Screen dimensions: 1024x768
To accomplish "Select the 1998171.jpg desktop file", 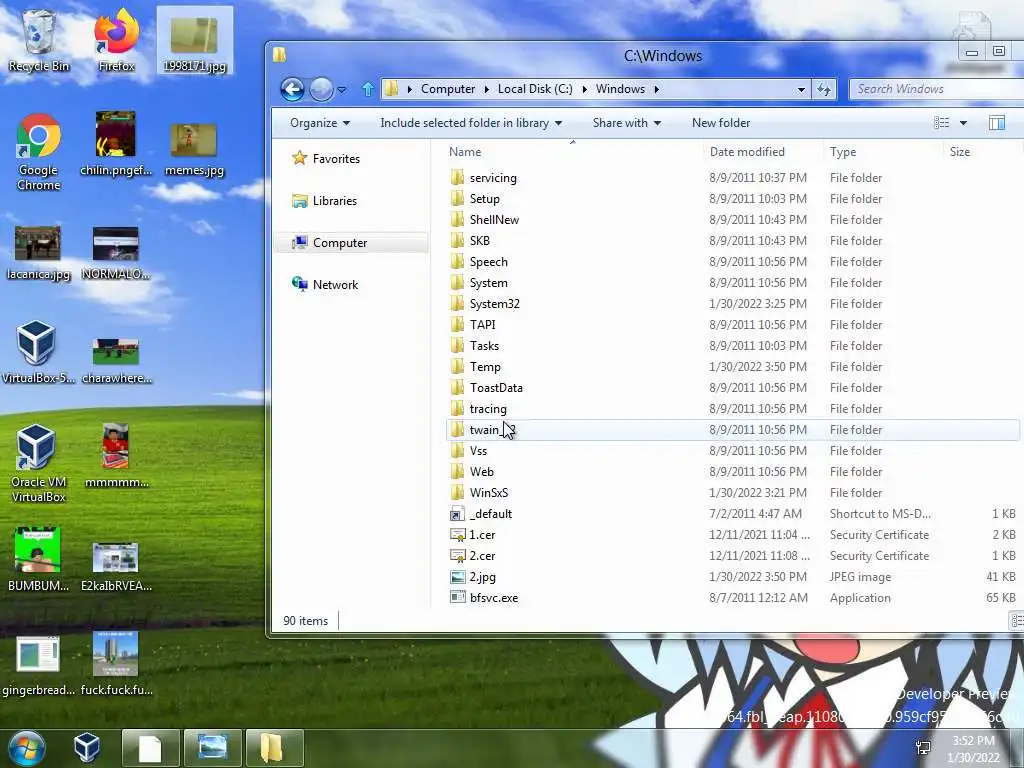I will point(195,40).
